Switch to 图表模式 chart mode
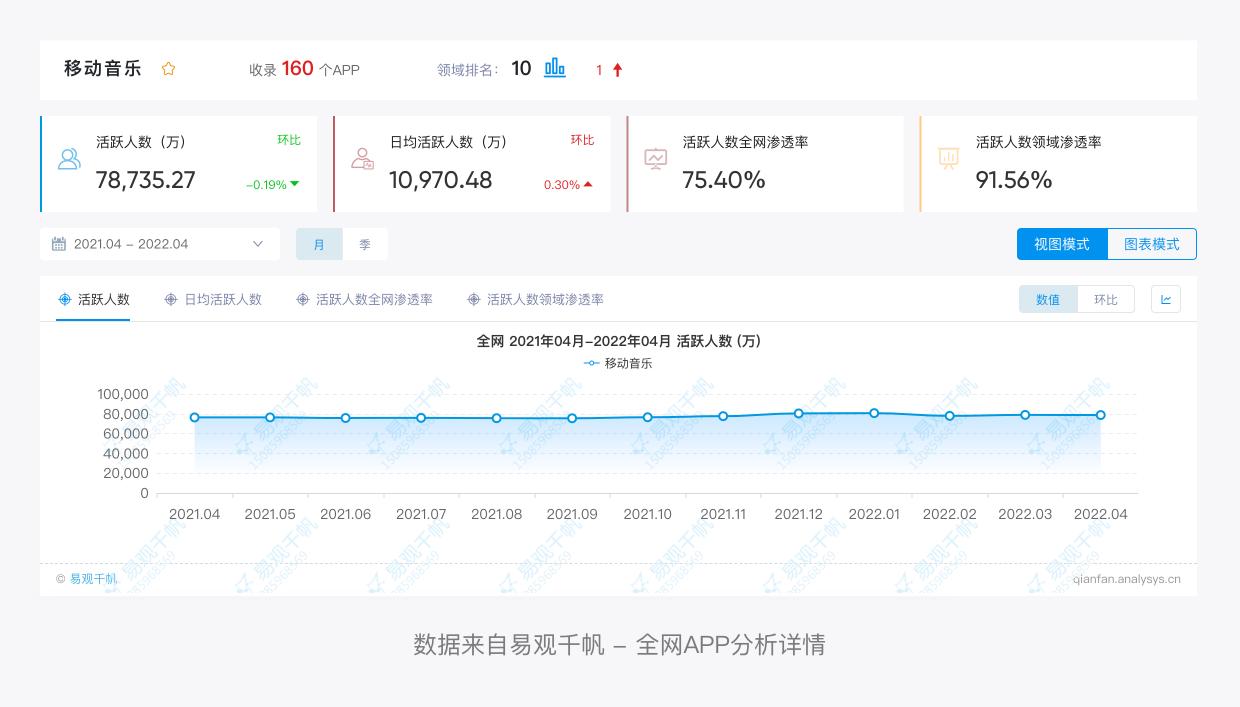Image resolution: width=1240 pixels, height=707 pixels. coord(1152,244)
